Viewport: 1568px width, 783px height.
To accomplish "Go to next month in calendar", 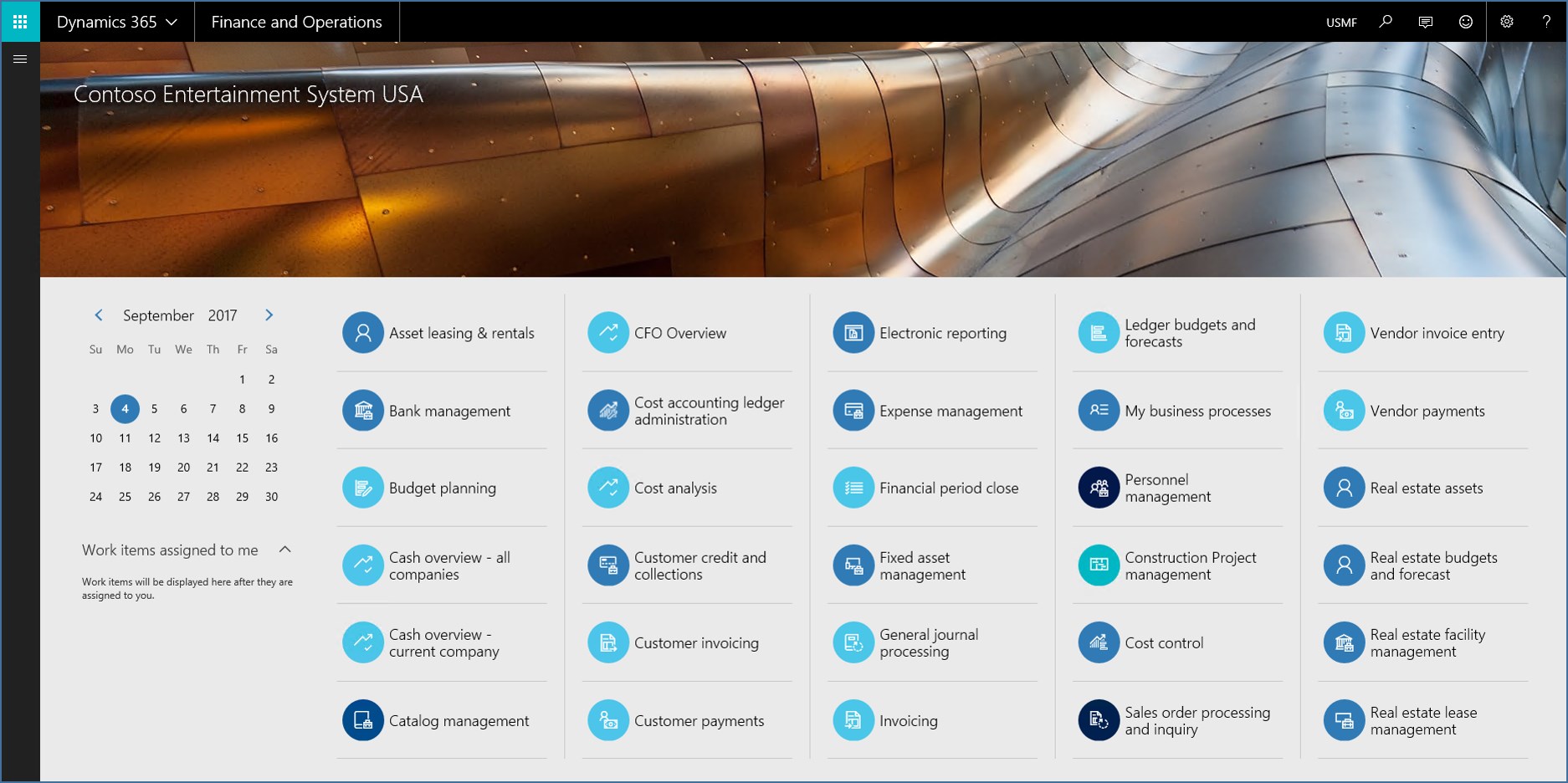I will (x=269, y=315).
